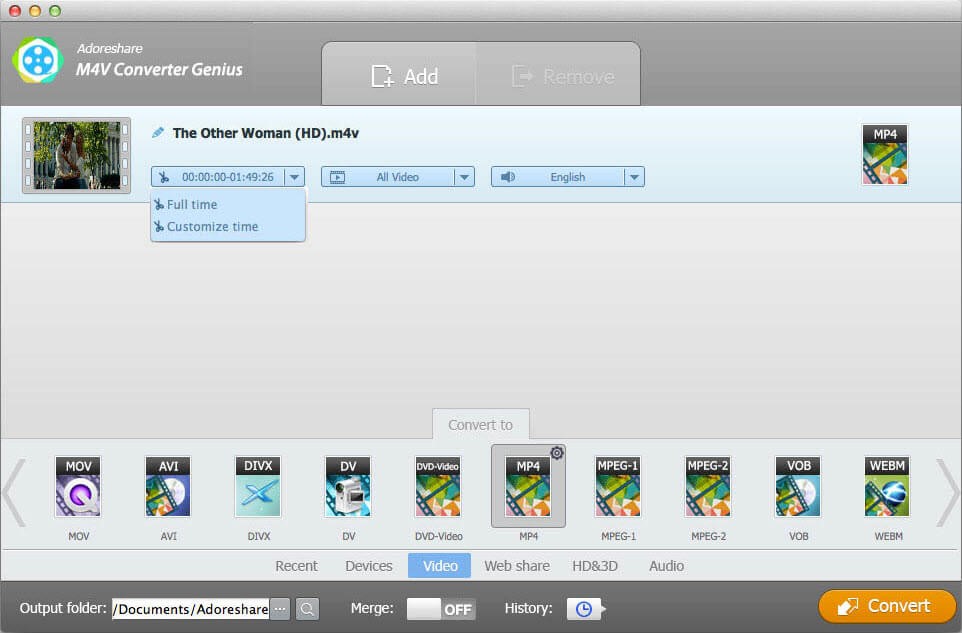This screenshot has height=633, width=962.
Task: Open conversion history clock icon
Action: tap(585, 608)
